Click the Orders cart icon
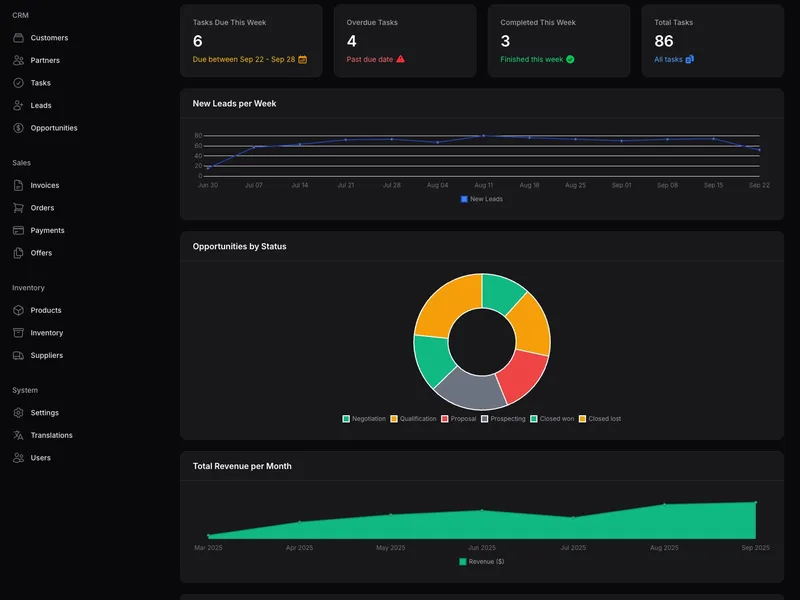 click(17, 207)
